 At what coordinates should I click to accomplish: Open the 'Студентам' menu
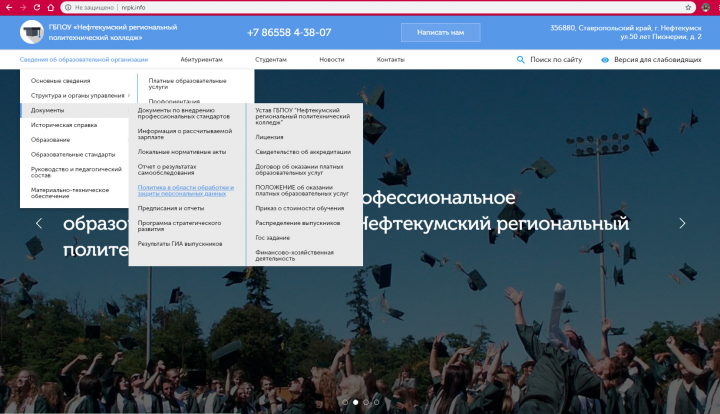pos(270,60)
